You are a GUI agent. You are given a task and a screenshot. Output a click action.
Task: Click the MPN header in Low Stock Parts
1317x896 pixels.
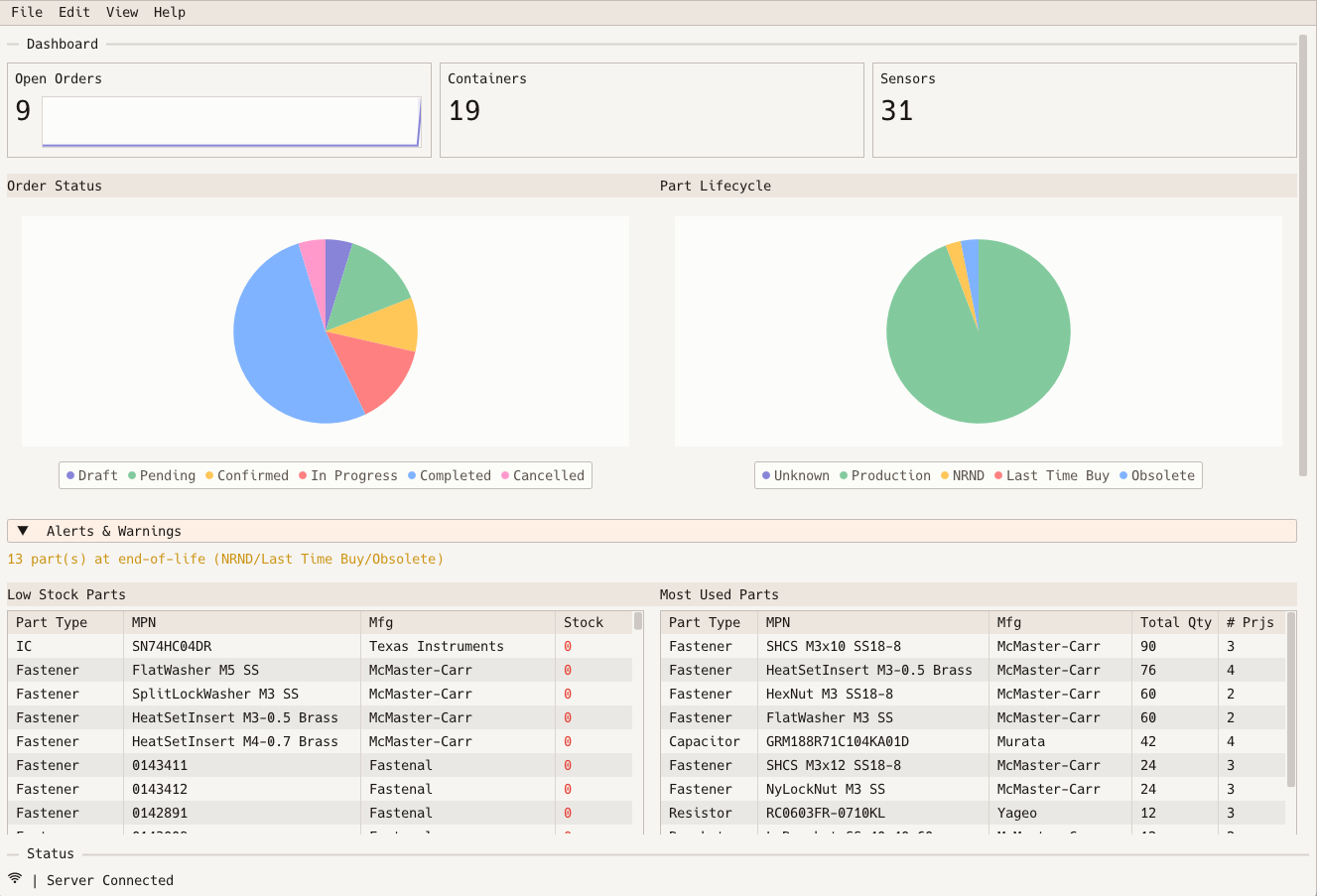242,622
